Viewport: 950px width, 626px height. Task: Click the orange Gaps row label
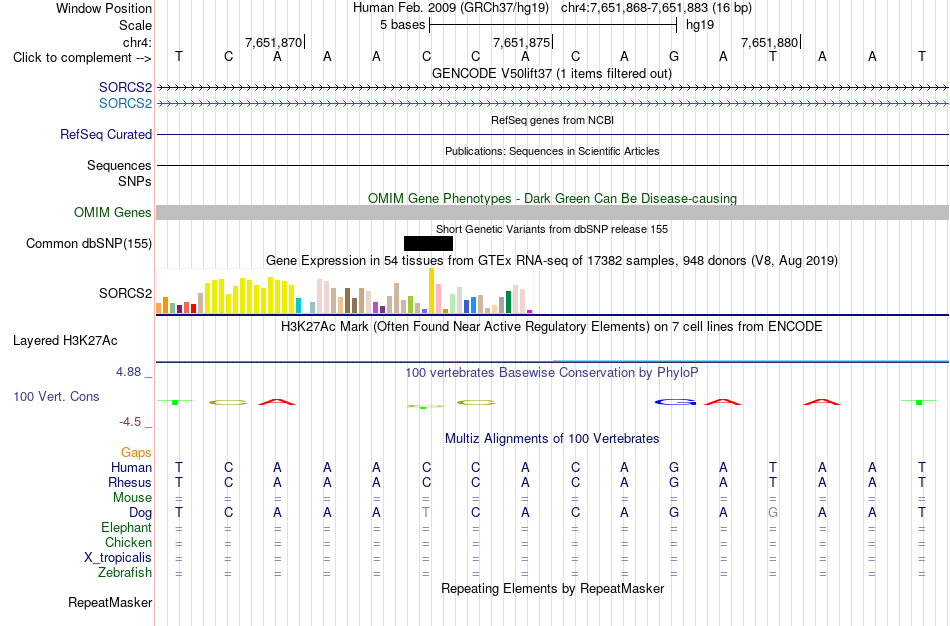pos(136,453)
